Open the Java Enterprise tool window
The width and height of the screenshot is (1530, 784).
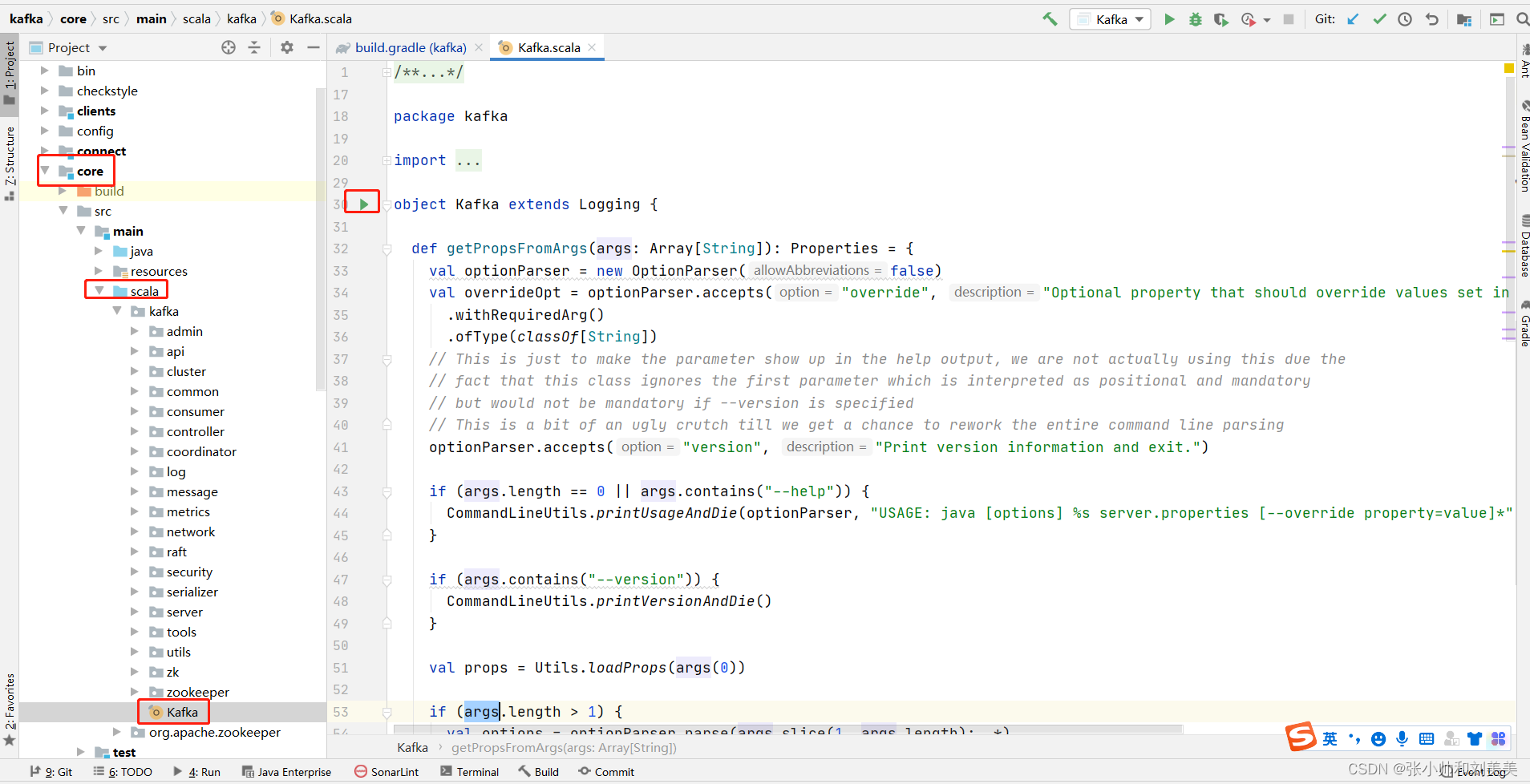click(286, 772)
